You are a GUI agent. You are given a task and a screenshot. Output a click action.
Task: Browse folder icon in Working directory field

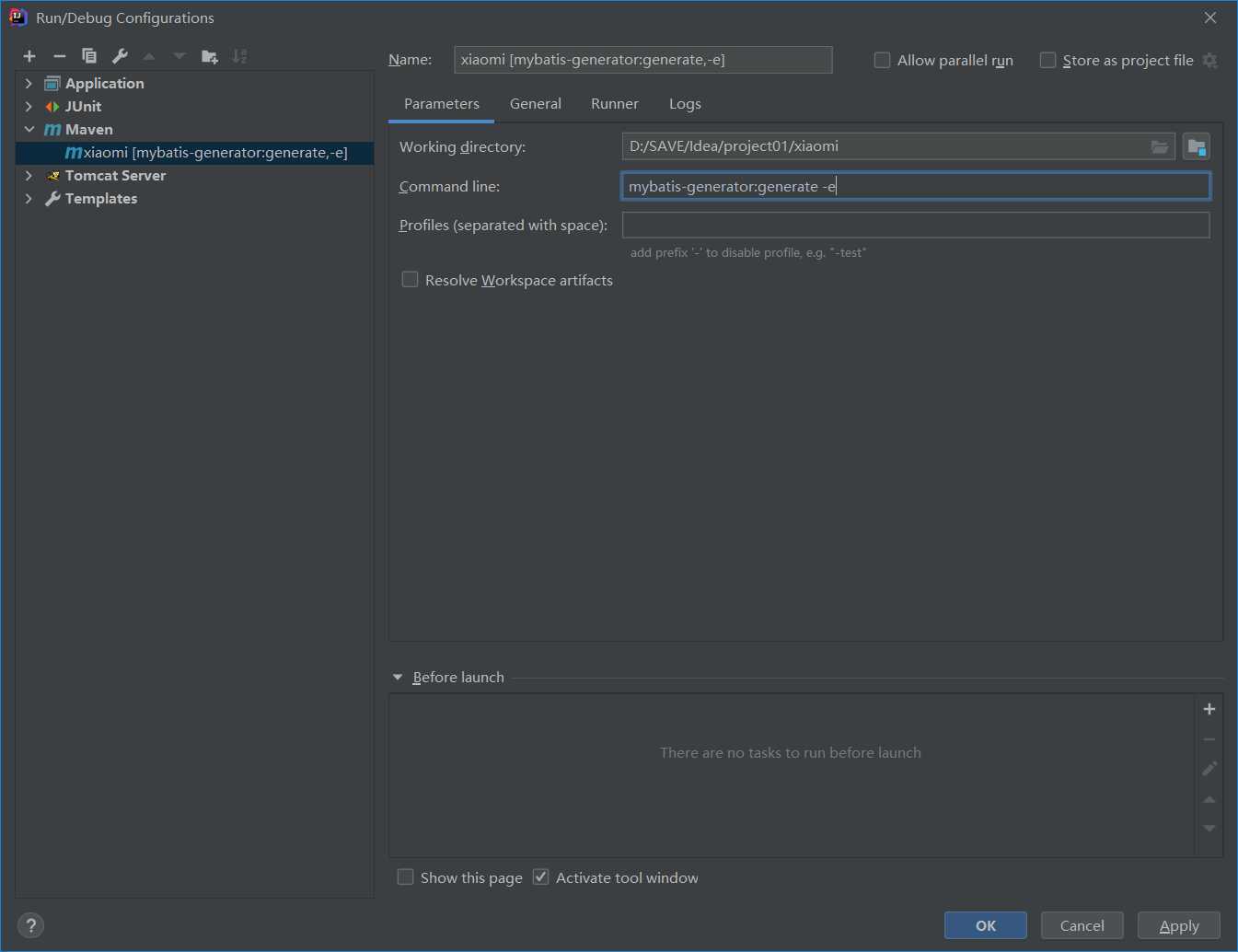click(1160, 146)
